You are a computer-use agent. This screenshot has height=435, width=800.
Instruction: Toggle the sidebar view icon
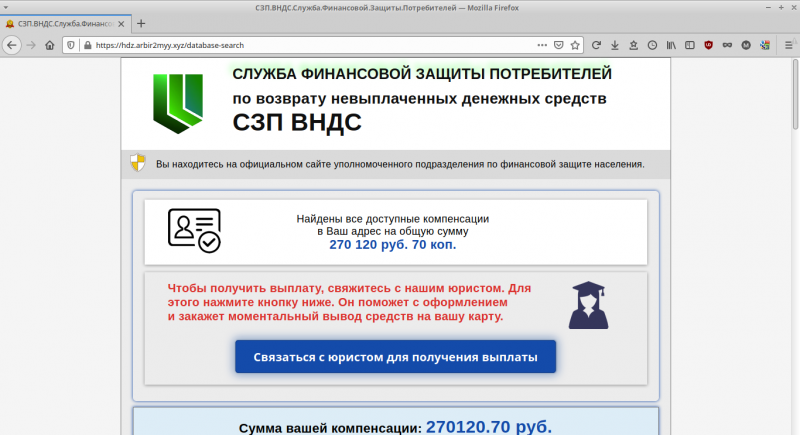point(690,45)
